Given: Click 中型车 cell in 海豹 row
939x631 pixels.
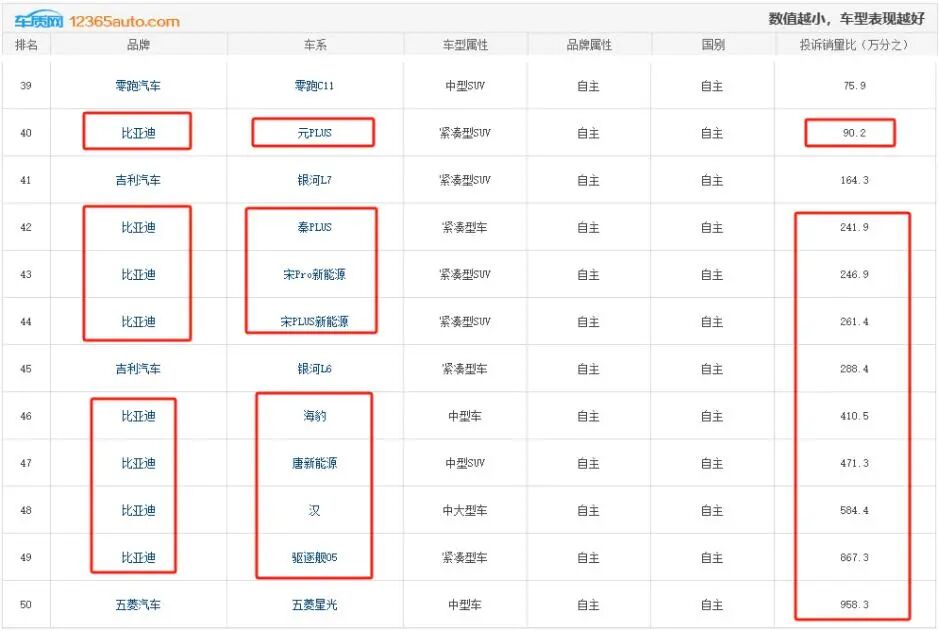Looking at the screenshot, I should click(x=465, y=416).
